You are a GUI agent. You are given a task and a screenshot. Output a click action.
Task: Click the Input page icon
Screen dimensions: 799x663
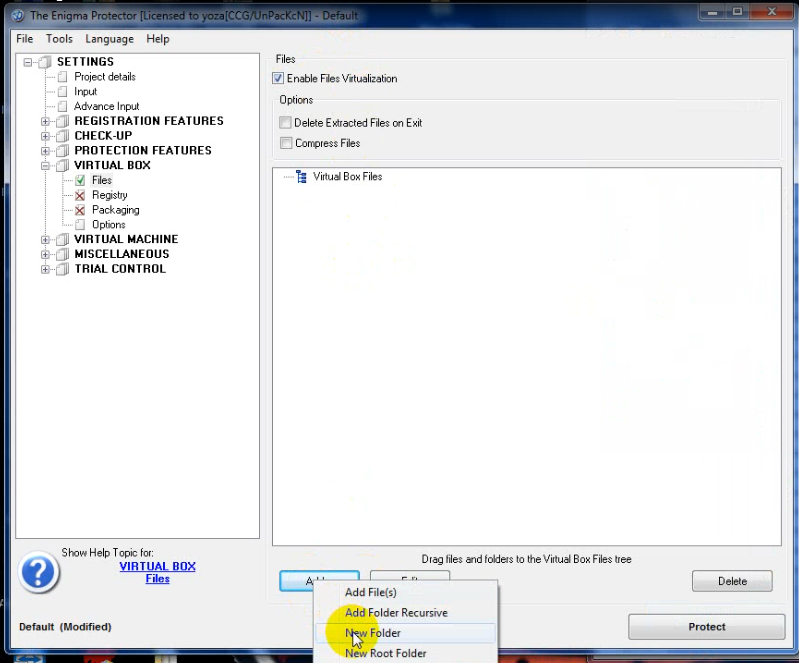pyautogui.click(x=63, y=92)
